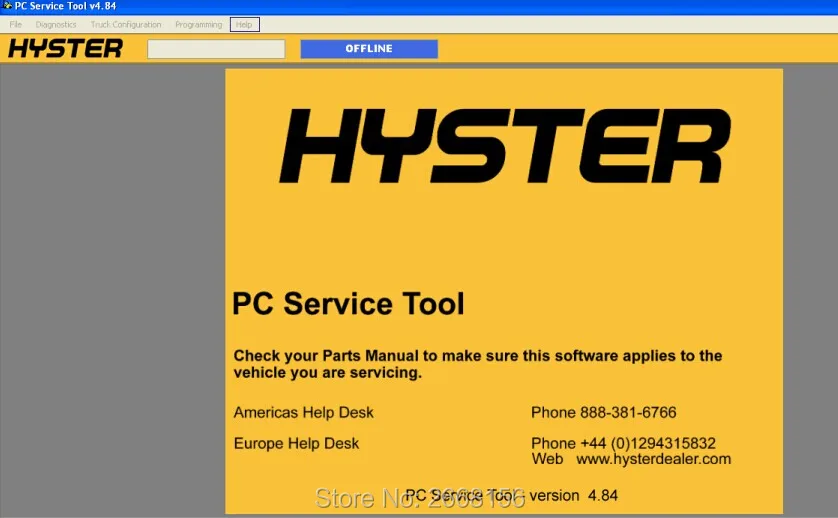Click the application icon in title bar
The image size is (838, 518).
(7, 6)
